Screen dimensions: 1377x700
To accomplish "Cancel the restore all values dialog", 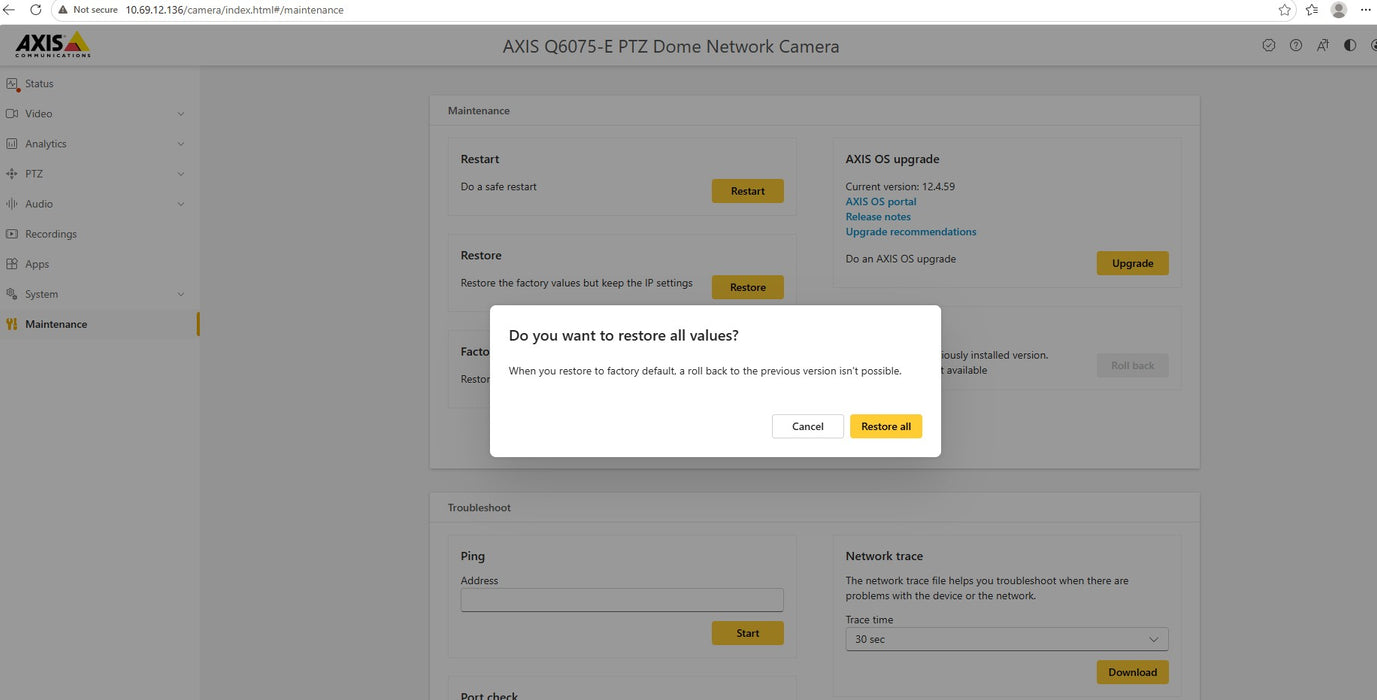I will tap(808, 426).
